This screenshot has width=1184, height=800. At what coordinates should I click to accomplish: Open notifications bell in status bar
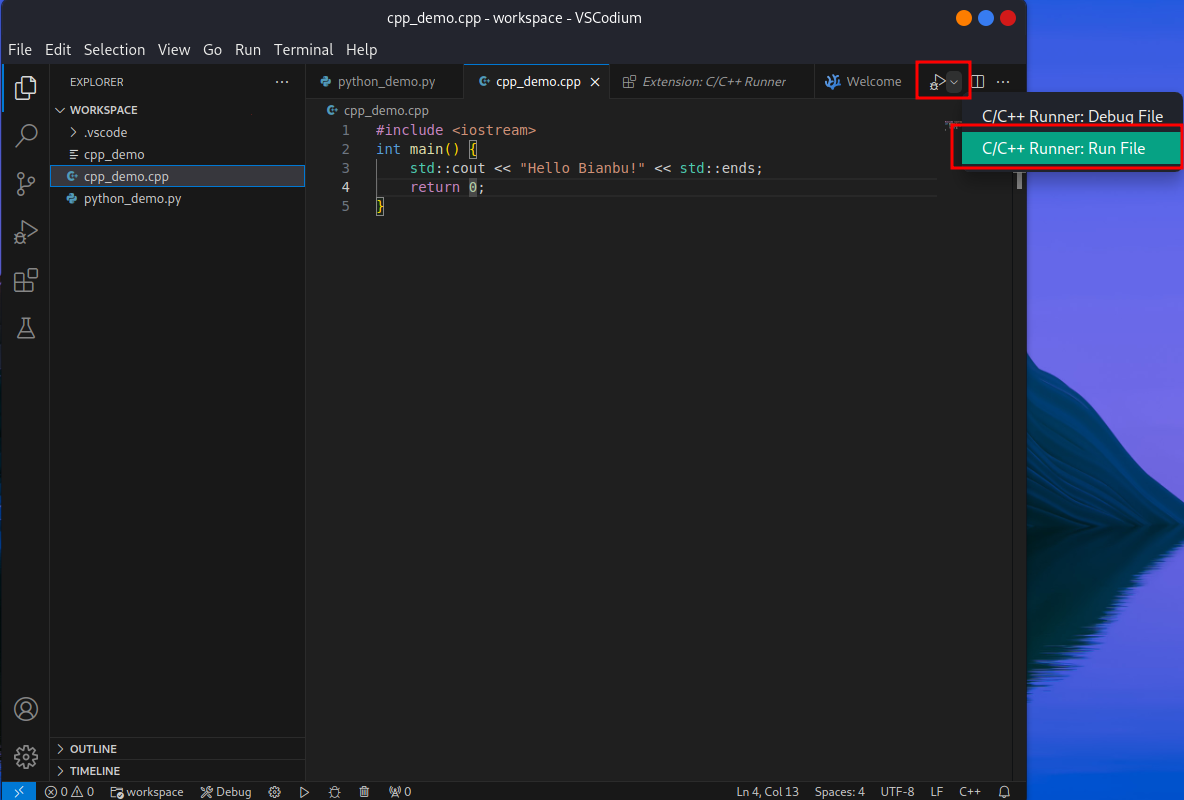(1004, 792)
